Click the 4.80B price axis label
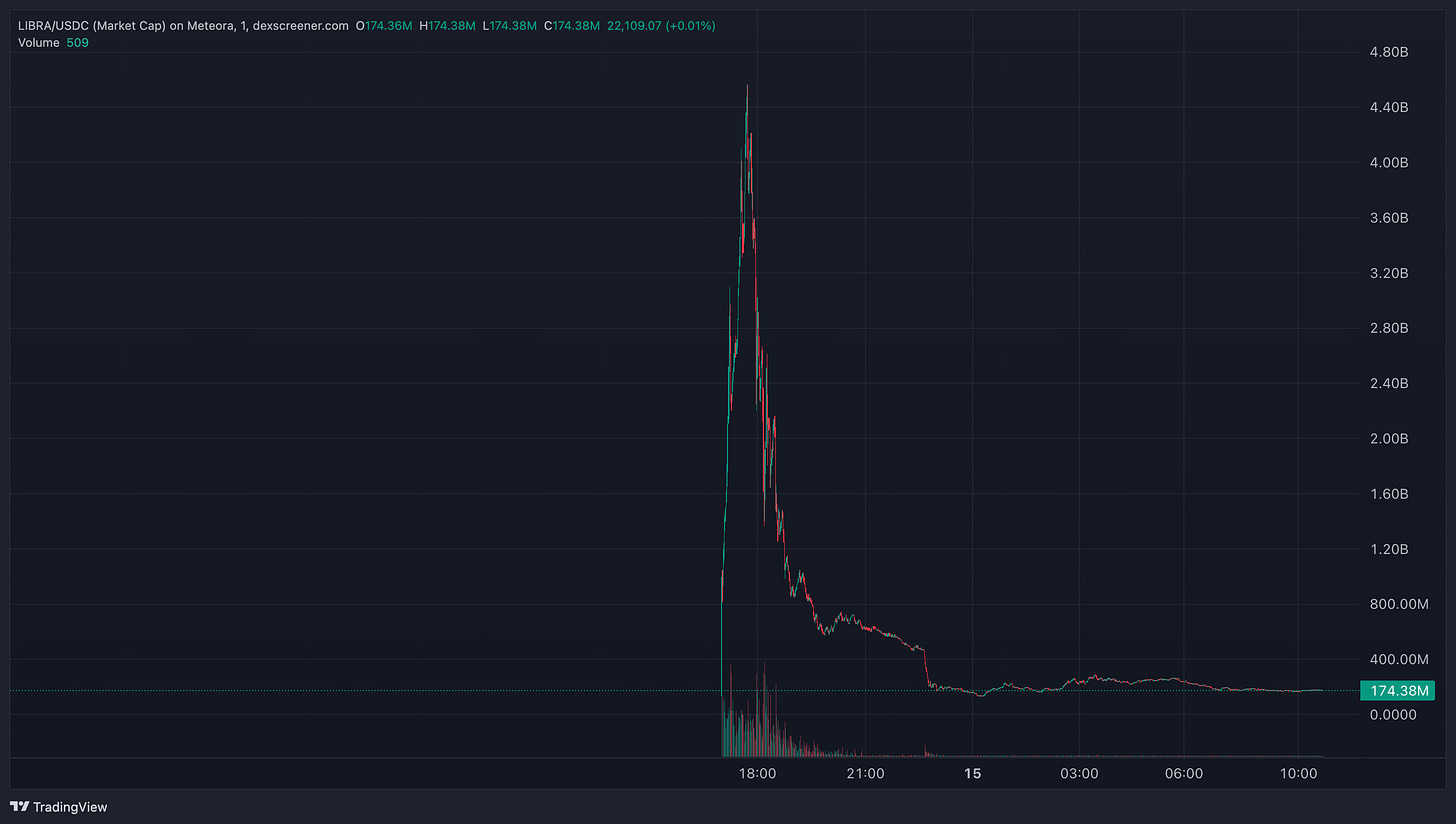The width and height of the screenshot is (1456, 824). point(1390,52)
